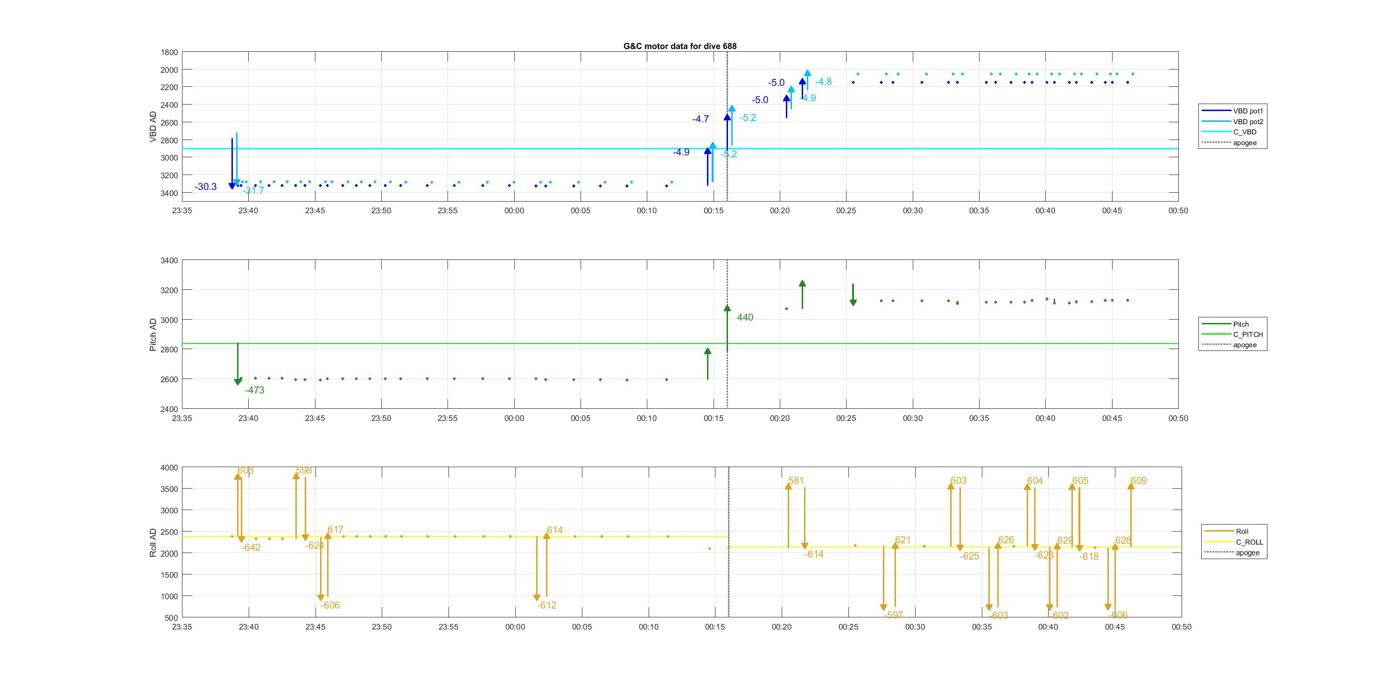Click the "-597" roll data label
This screenshot has width=1400, height=693.
[893, 615]
